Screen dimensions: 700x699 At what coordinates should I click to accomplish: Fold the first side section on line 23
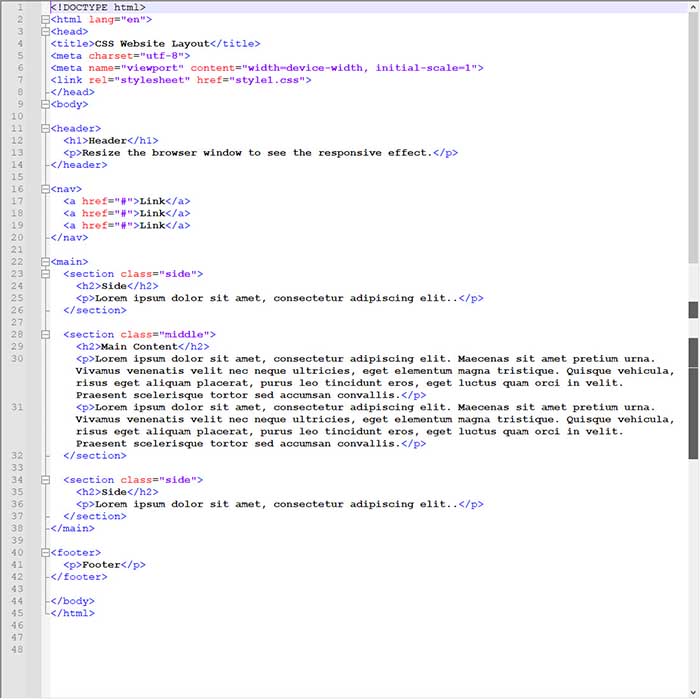click(45, 274)
